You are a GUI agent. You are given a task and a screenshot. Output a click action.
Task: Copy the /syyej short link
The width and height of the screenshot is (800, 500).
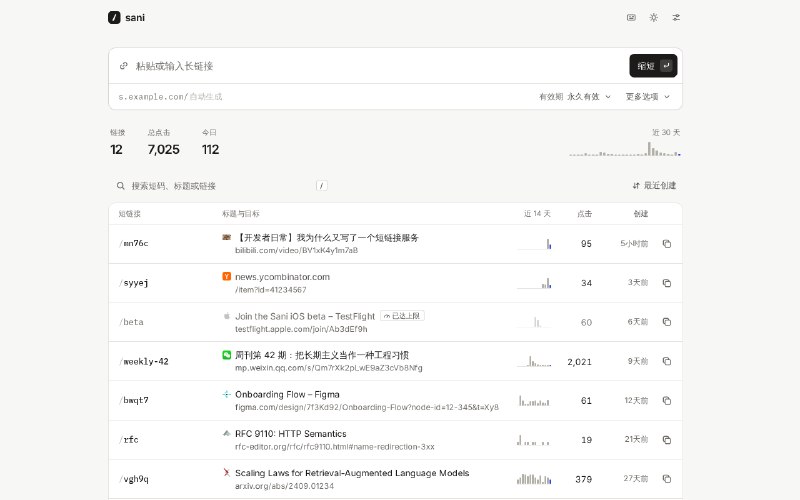667,283
